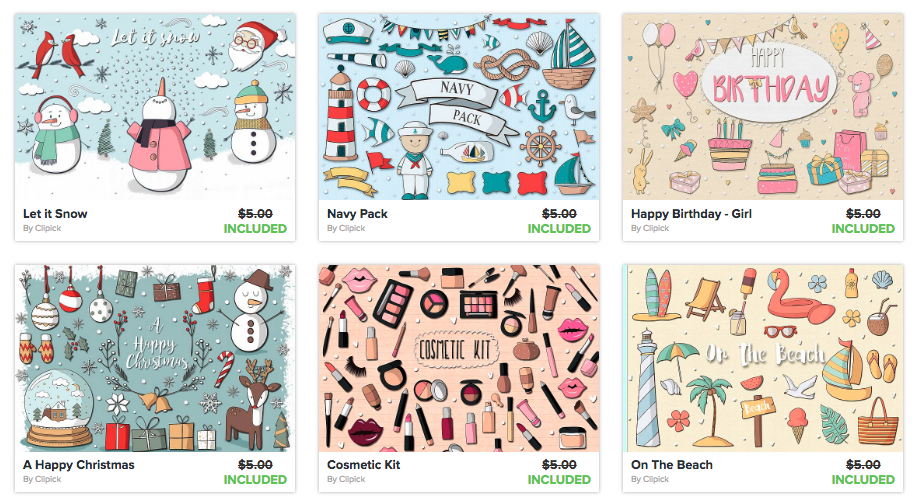This screenshot has width=914, height=500.
Task: Click the Navy Pack title link
Action: click(x=357, y=214)
